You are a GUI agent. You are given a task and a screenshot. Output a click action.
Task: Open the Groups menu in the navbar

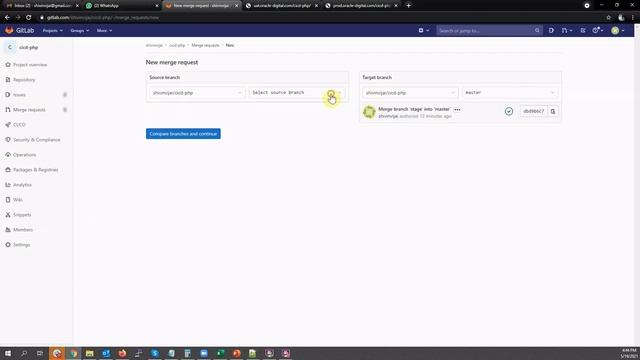80,31
